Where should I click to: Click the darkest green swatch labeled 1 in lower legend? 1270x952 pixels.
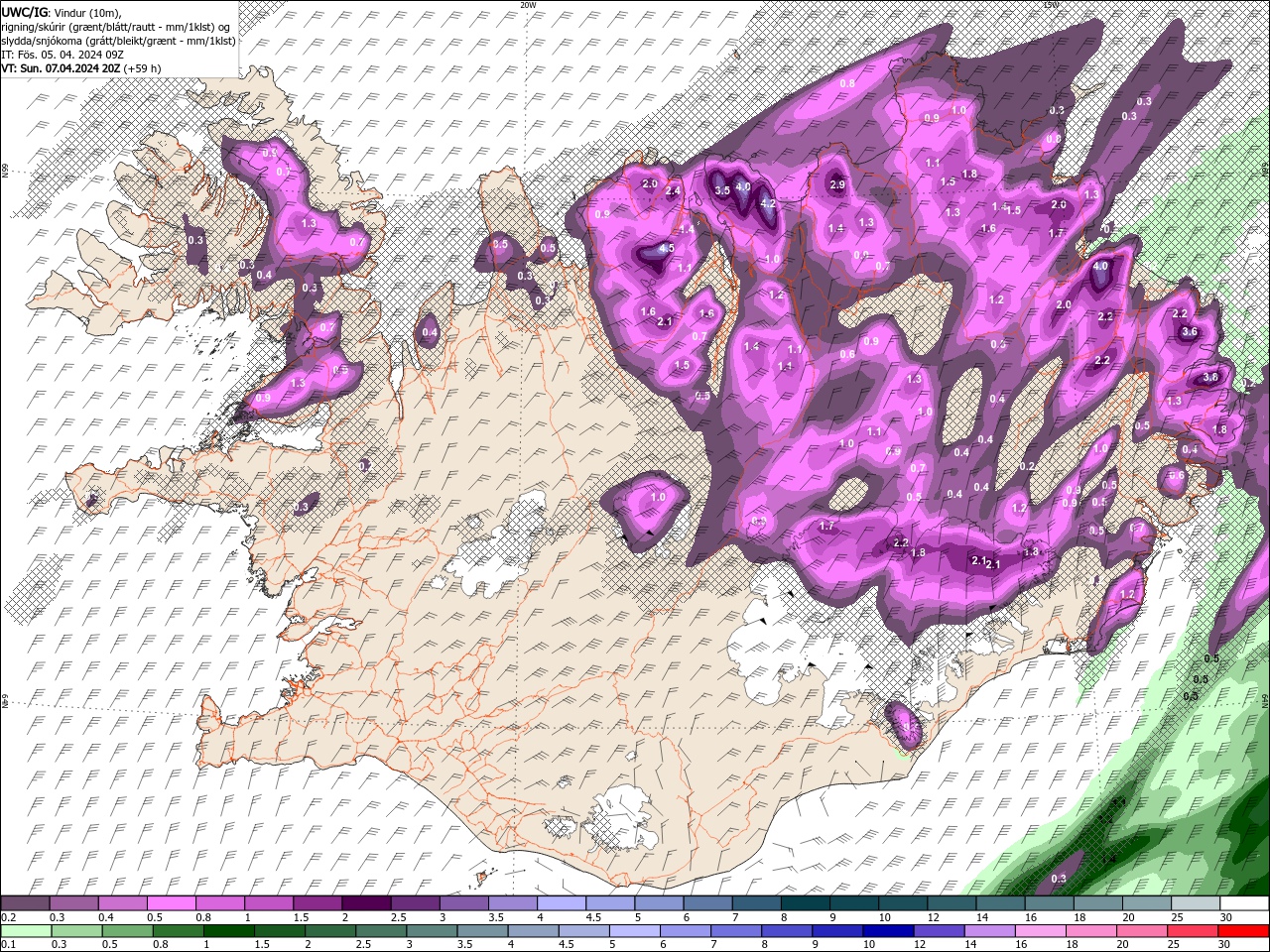click(229, 931)
